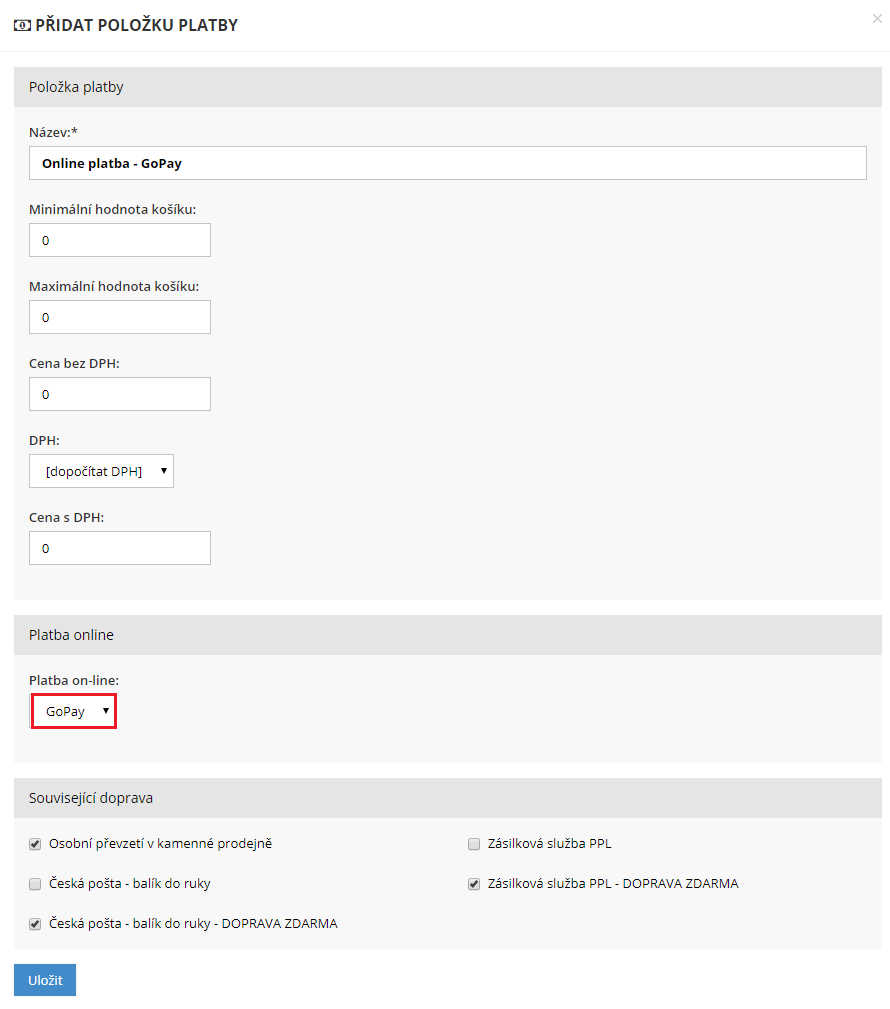Click the Maximální hodnota košíku input
Image resolution: width=890 pixels, height=1009 pixels.
(120, 317)
